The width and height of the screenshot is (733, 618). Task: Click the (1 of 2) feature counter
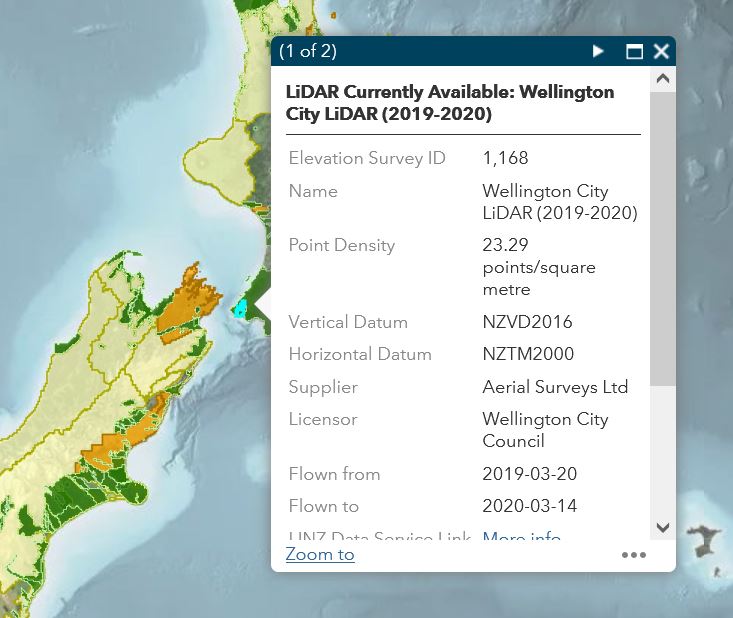pyautogui.click(x=308, y=51)
